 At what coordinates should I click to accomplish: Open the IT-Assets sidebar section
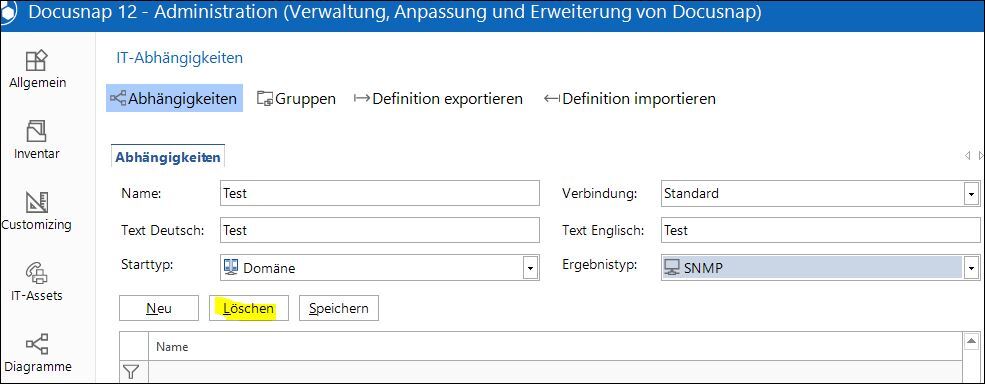pos(37,282)
